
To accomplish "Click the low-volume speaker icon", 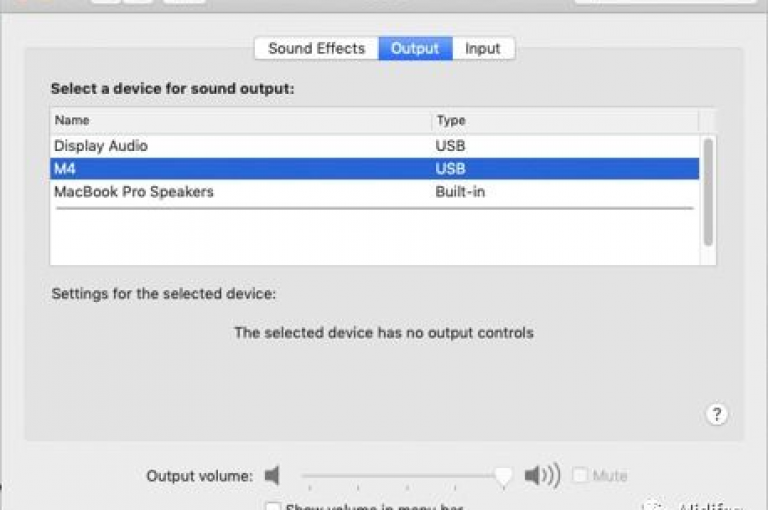I will click(x=272, y=475).
